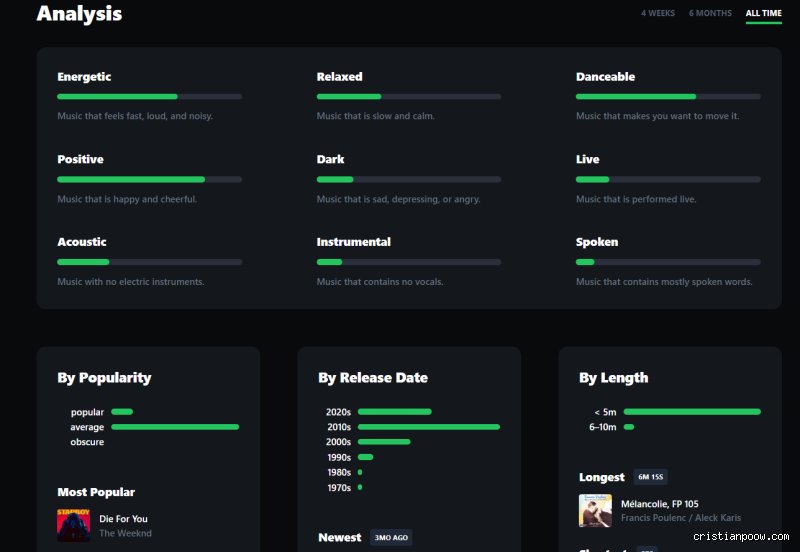Click 'Music that is happy and cheerful.' text
This screenshot has width=800, height=552.
(x=127, y=199)
